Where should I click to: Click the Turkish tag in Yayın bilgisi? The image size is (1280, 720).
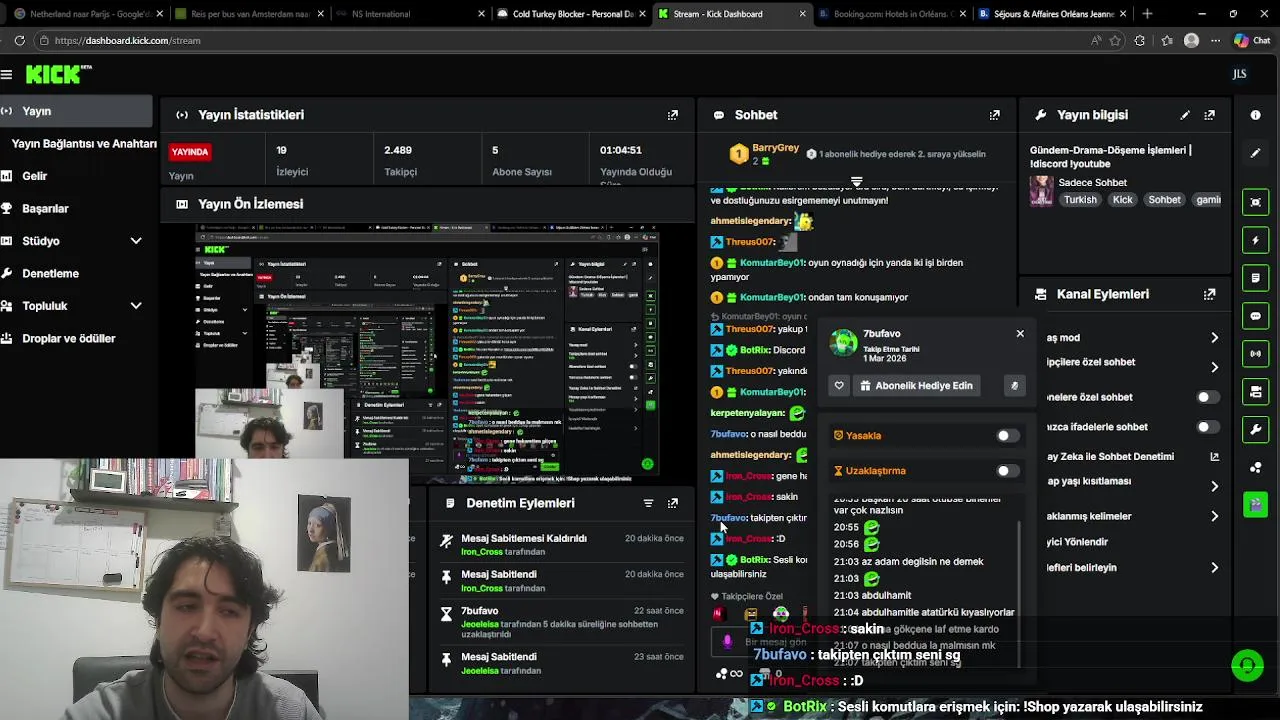1080,200
